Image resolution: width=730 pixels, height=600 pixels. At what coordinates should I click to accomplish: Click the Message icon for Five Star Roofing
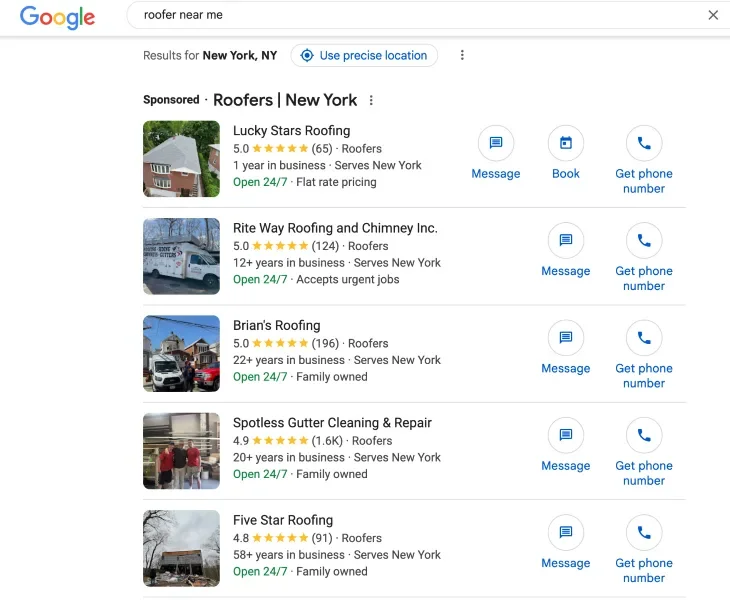(x=566, y=532)
